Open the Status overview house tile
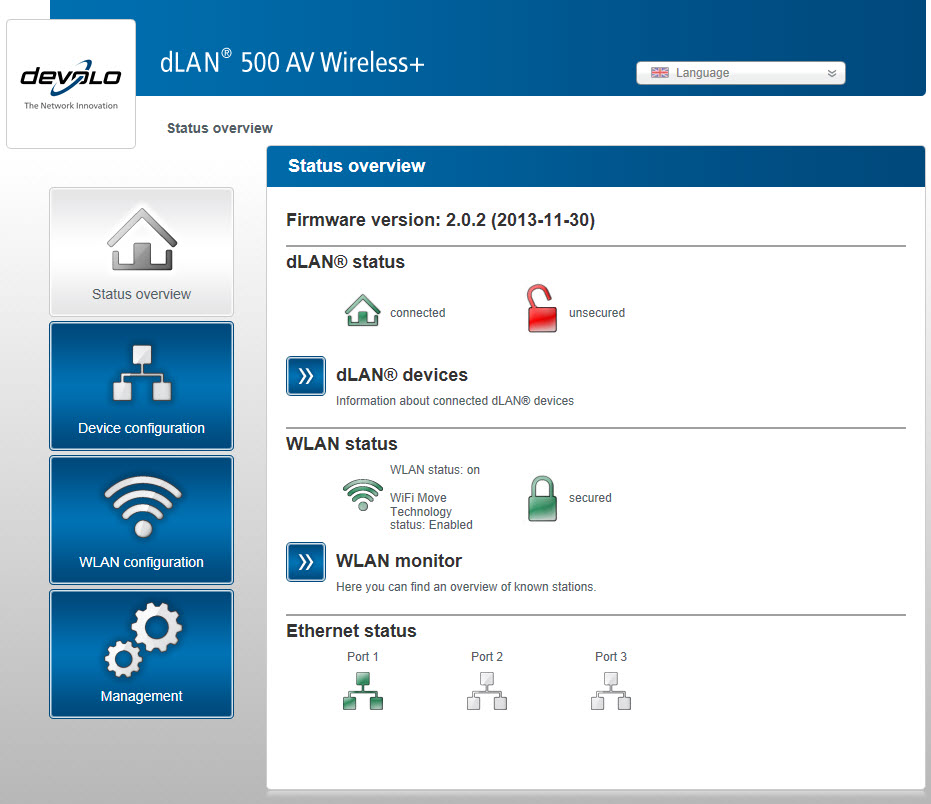 [x=141, y=252]
